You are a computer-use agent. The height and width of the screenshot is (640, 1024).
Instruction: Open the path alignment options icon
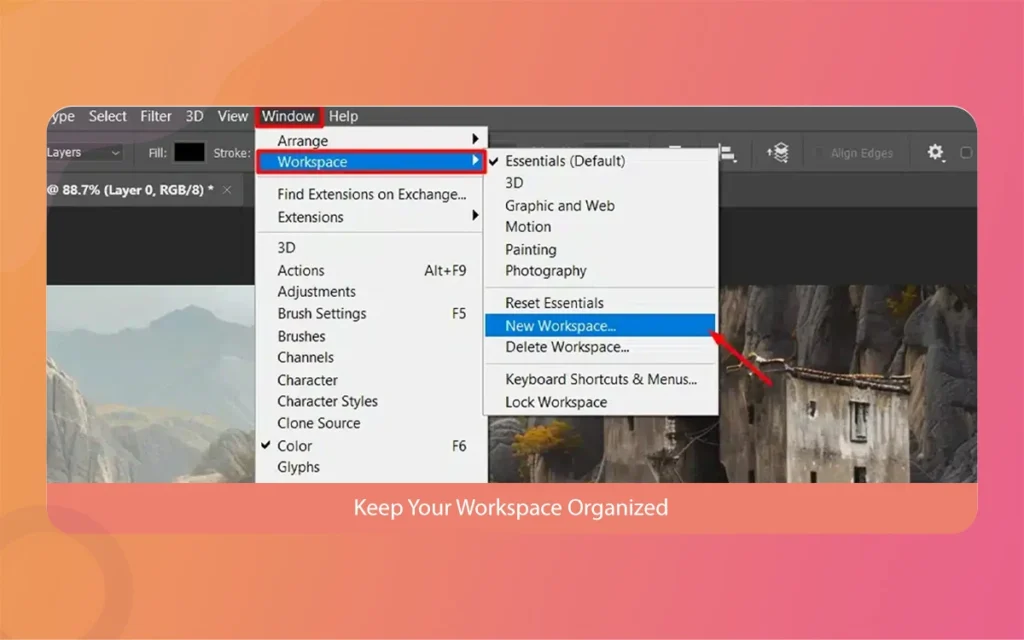coord(727,153)
